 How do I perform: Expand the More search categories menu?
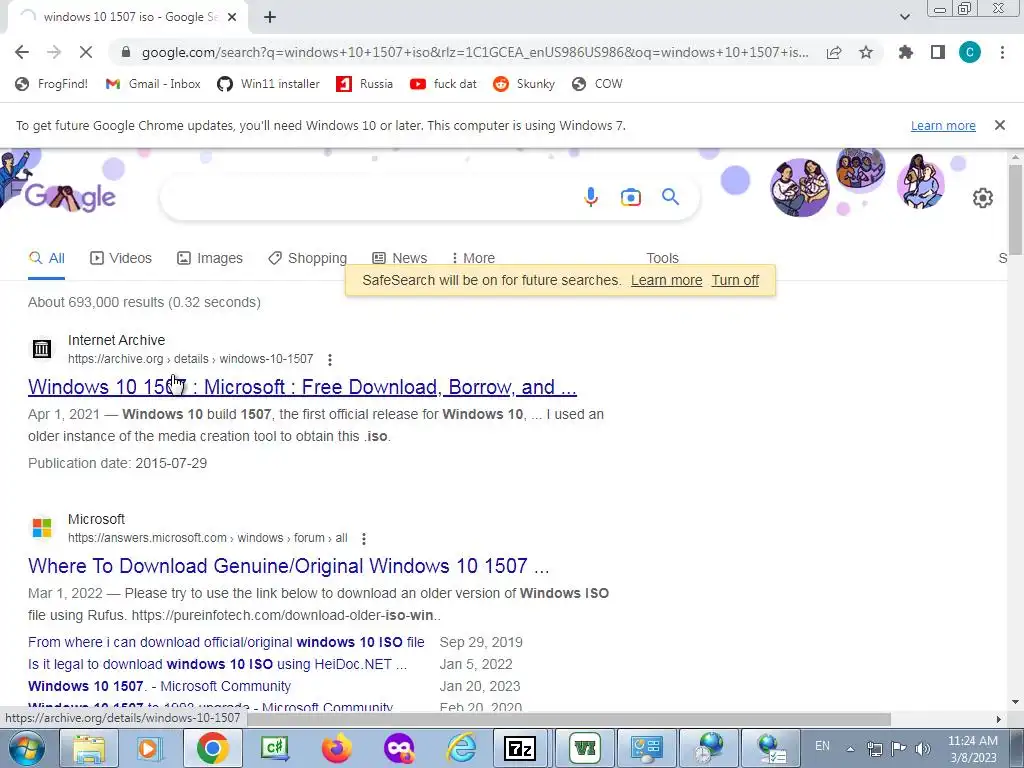click(473, 258)
